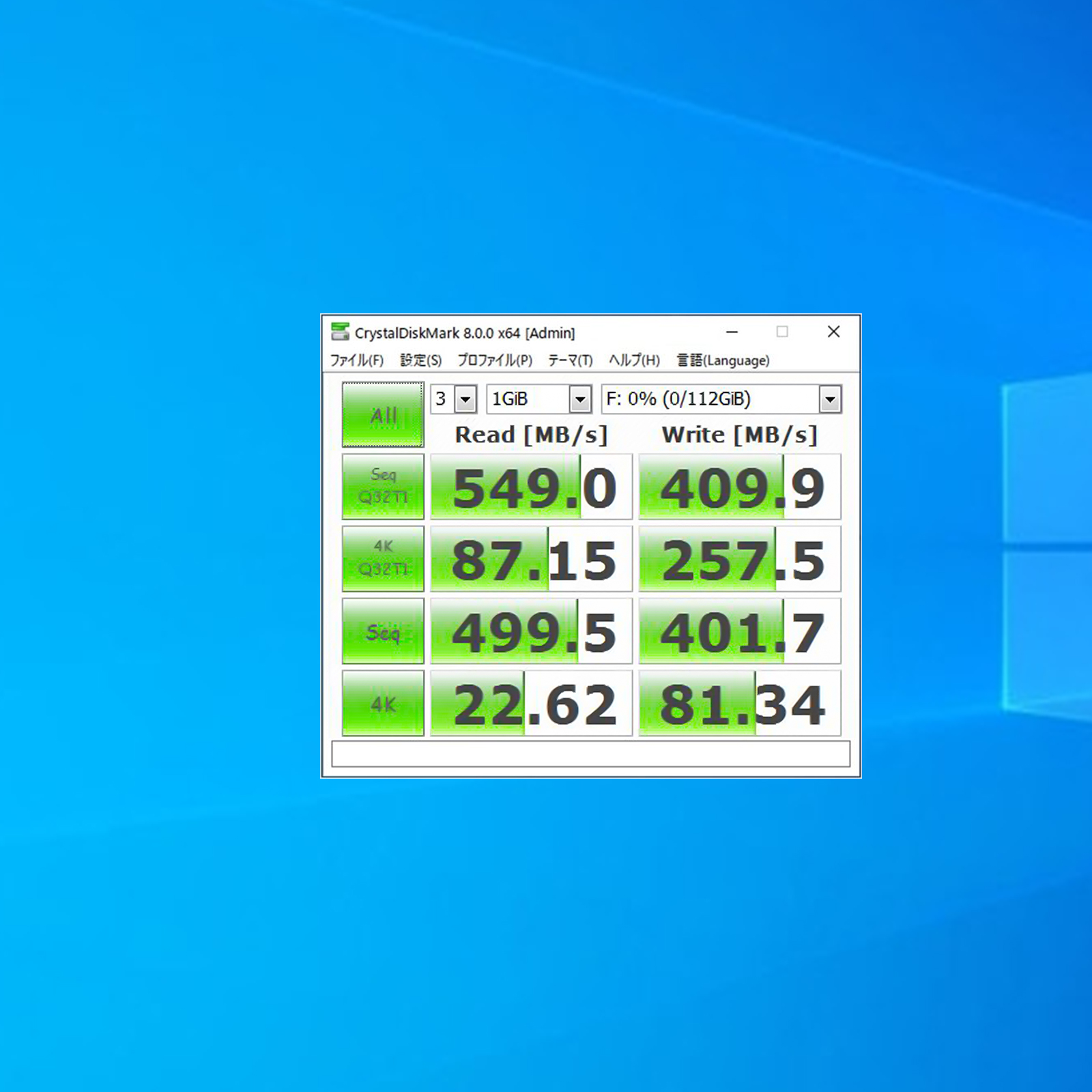Image resolution: width=1092 pixels, height=1092 pixels.
Task: Click the 22.62 4K read result
Action: click(531, 704)
